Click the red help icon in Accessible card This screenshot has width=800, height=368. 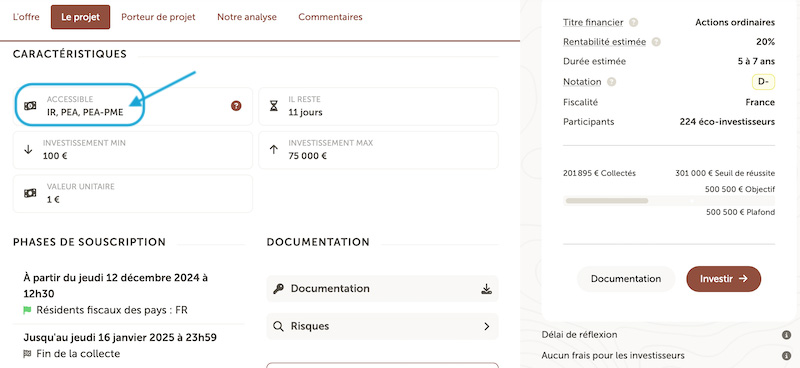pos(236,106)
